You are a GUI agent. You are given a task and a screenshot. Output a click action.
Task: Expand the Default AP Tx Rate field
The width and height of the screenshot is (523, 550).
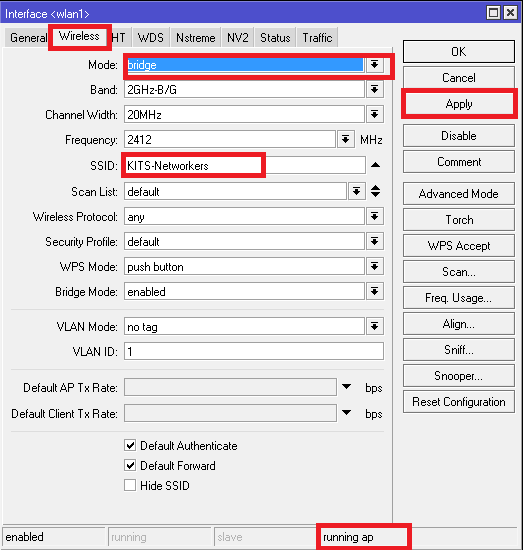[347, 387]
